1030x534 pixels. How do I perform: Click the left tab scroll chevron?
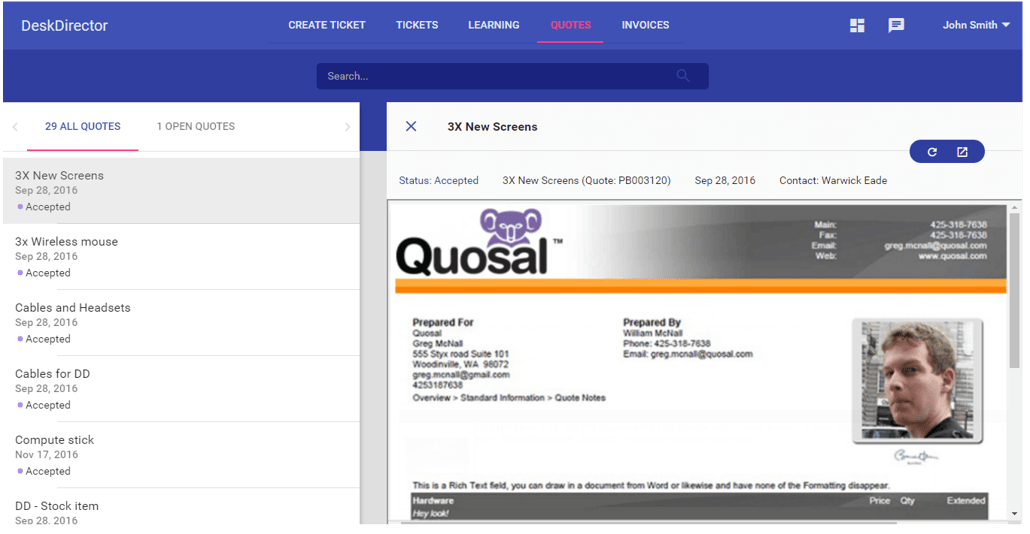tap(15, 127)
